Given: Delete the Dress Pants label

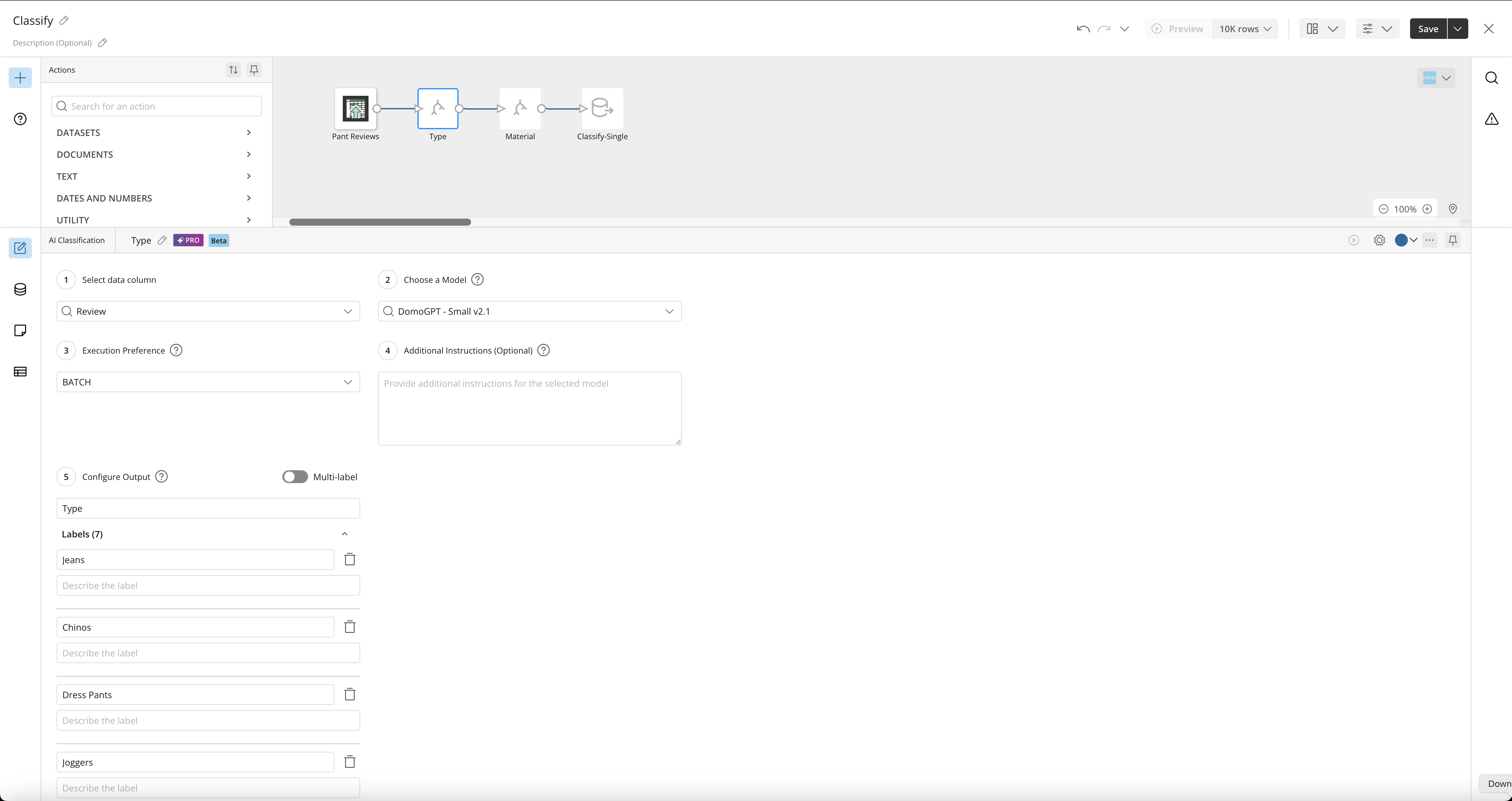Looking at the screenshot, I should (350, 694).
